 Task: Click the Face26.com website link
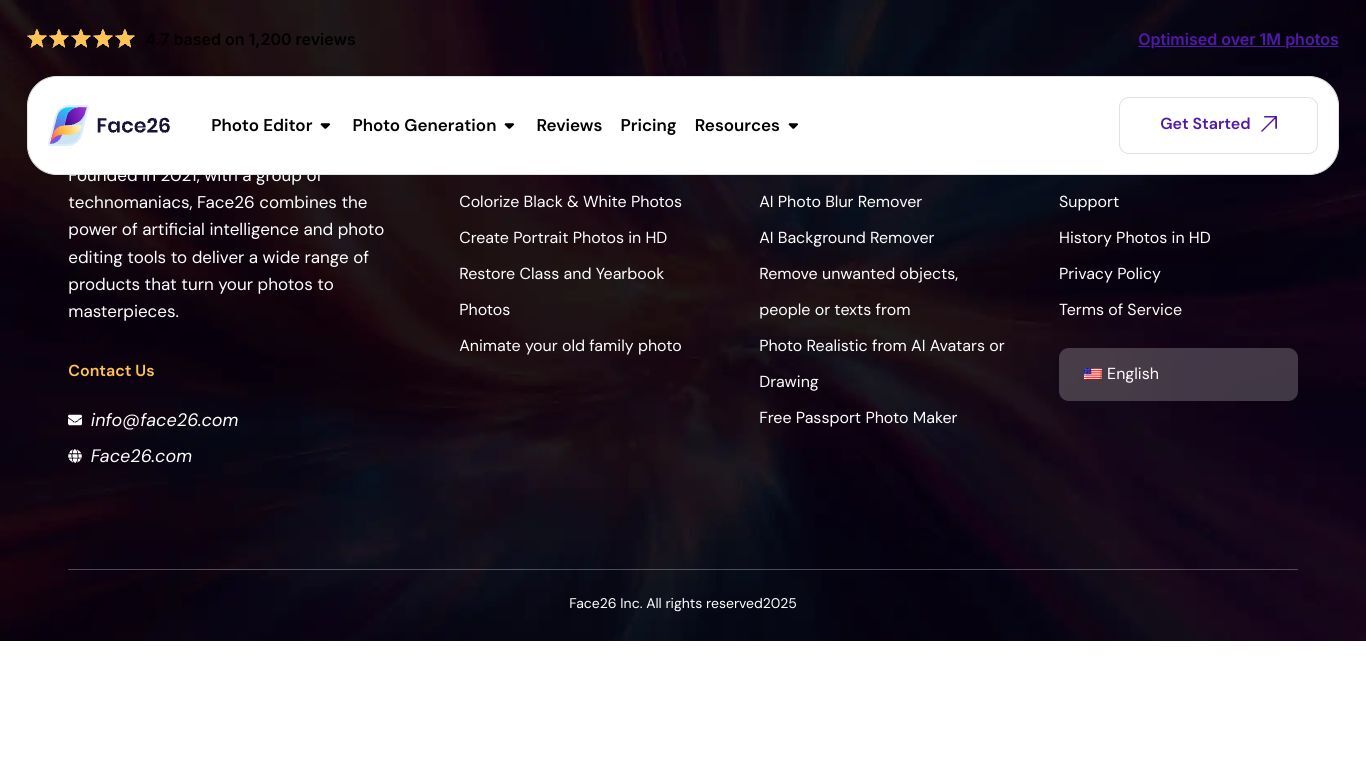pyautogui.click(x=141, y=456)
